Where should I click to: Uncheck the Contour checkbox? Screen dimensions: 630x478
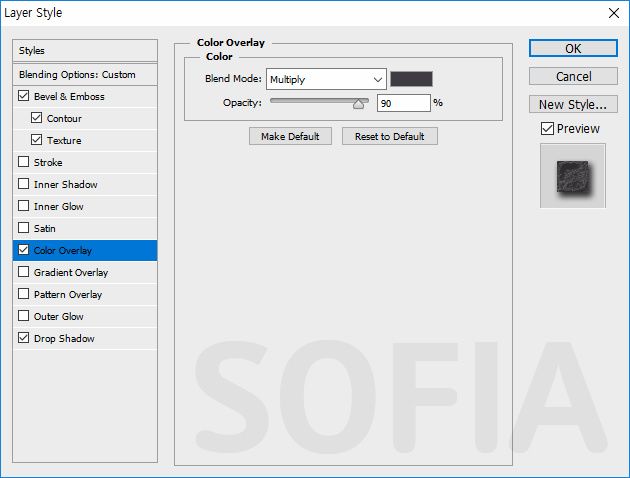click(37, 118)
